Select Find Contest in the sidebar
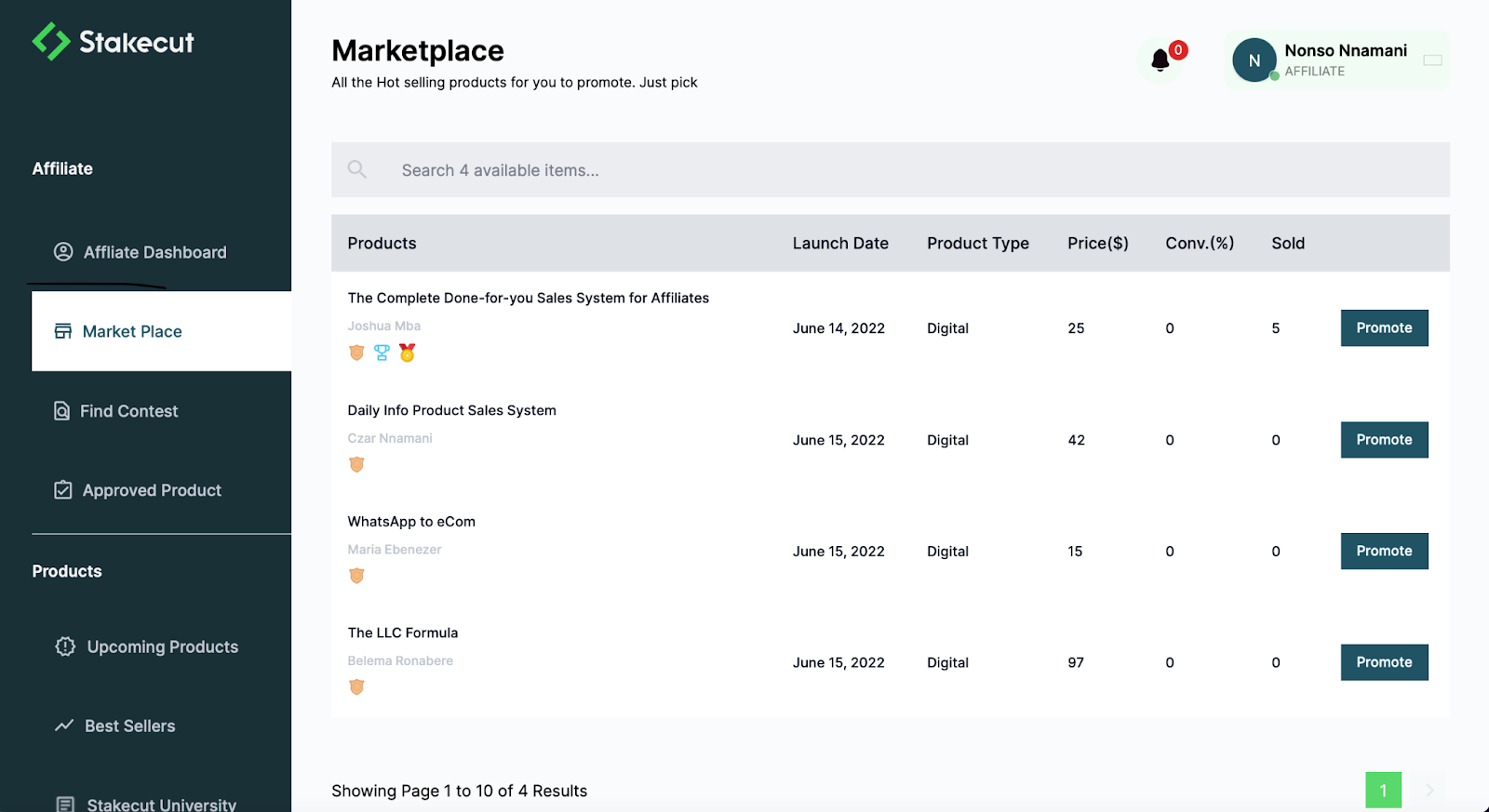Image resolution: width=1489 pixels, height=812 pixels. pos(128,411)
